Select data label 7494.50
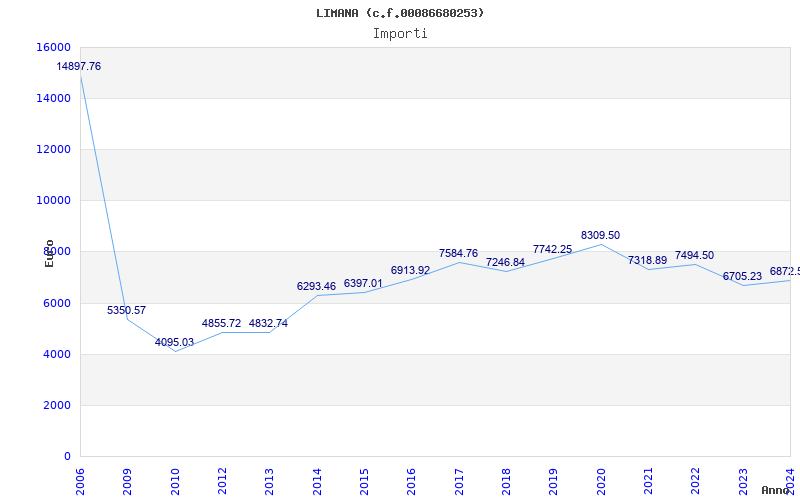800x500 pixels. (694, 256)
